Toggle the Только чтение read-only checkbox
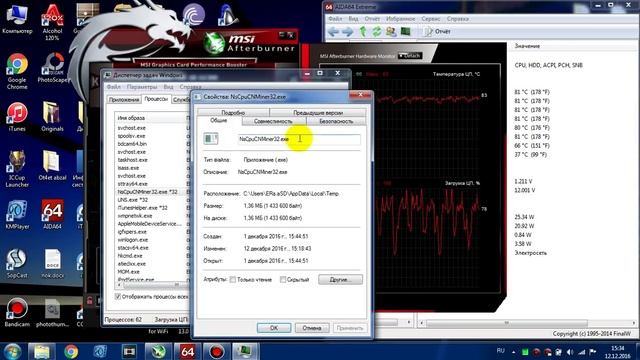 [x=233, y=280]
